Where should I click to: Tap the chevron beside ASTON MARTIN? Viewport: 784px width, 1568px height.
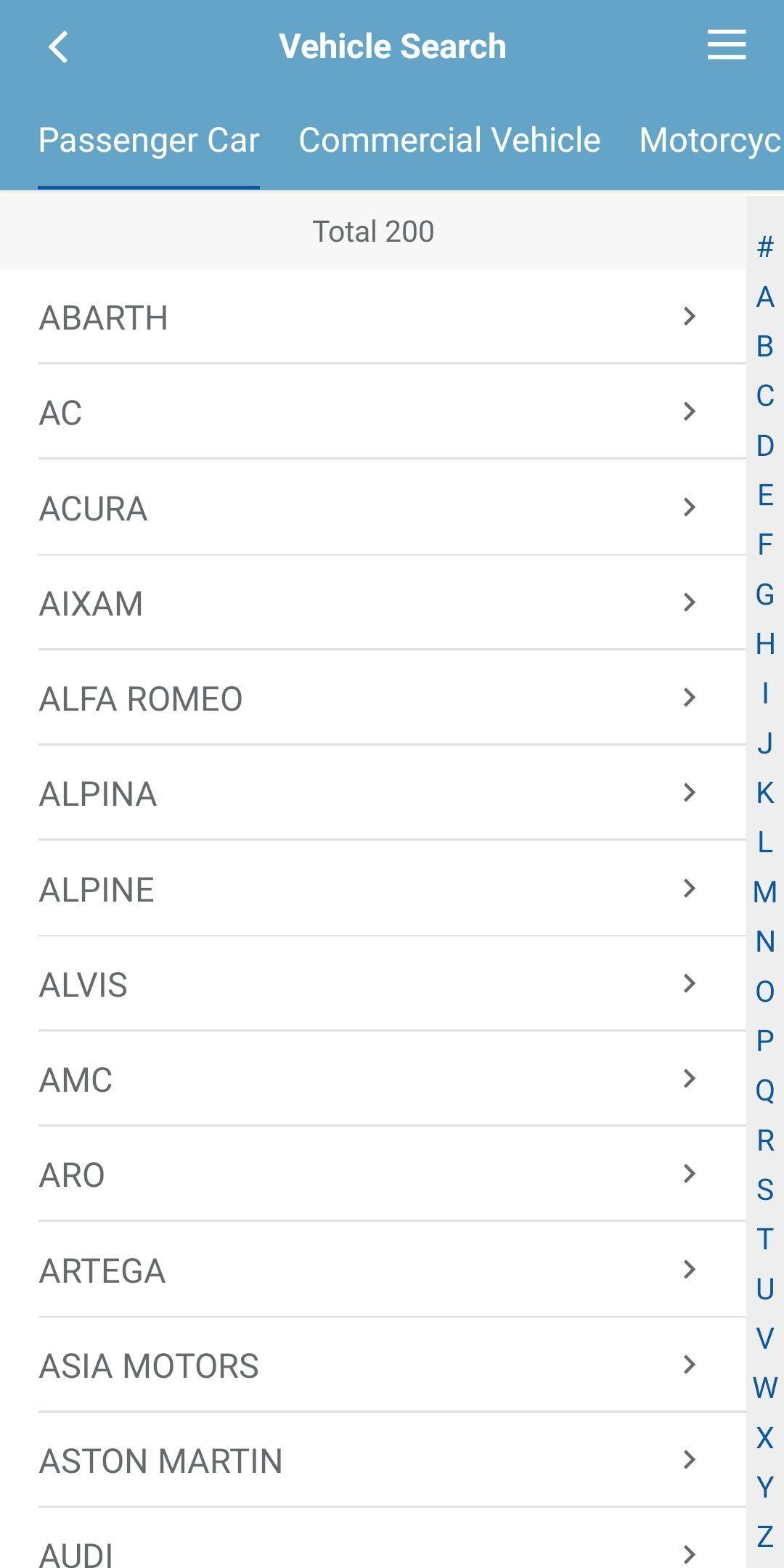690,1460
